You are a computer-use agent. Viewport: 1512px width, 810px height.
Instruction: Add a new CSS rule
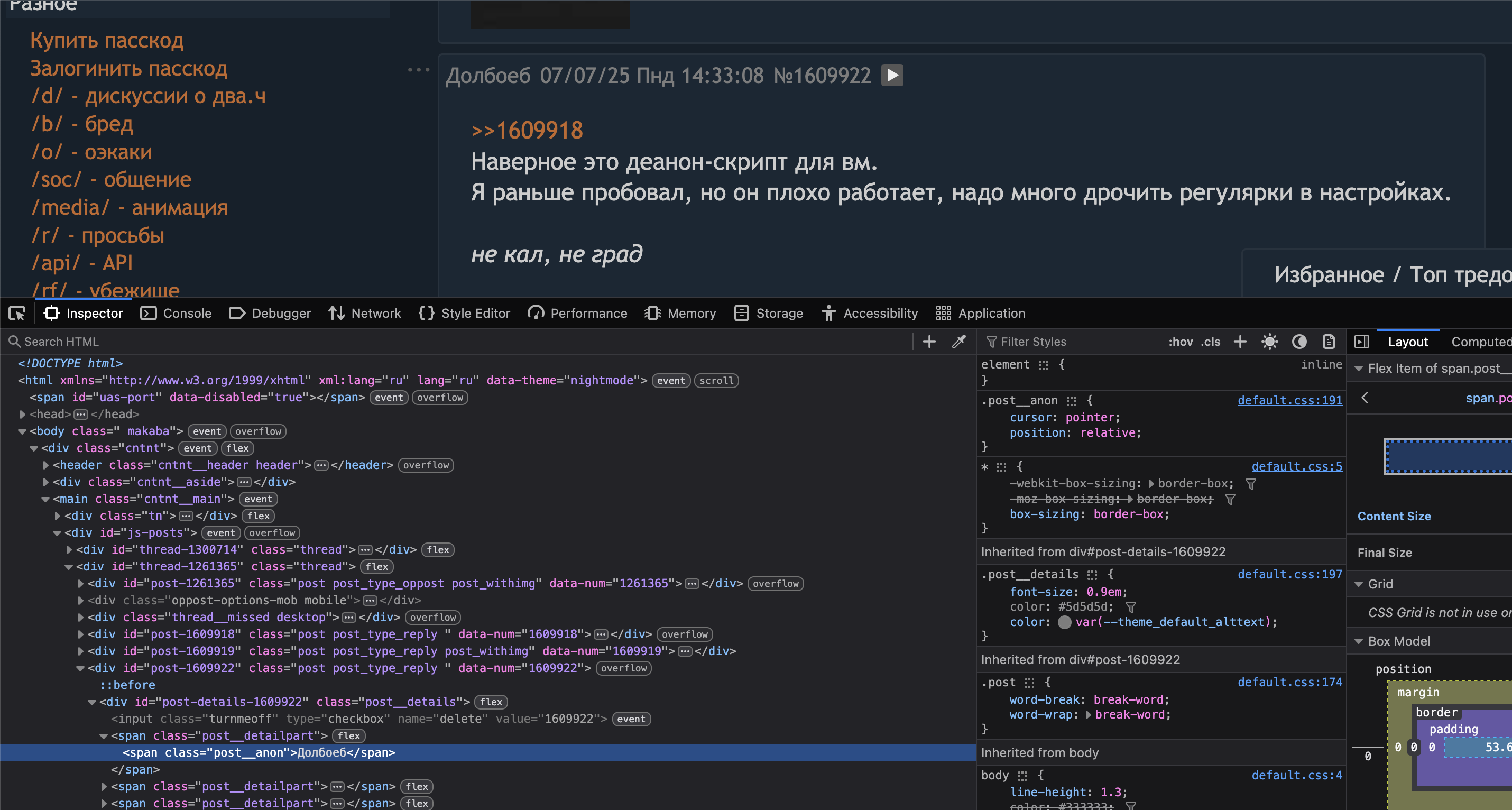(1240, 342)
